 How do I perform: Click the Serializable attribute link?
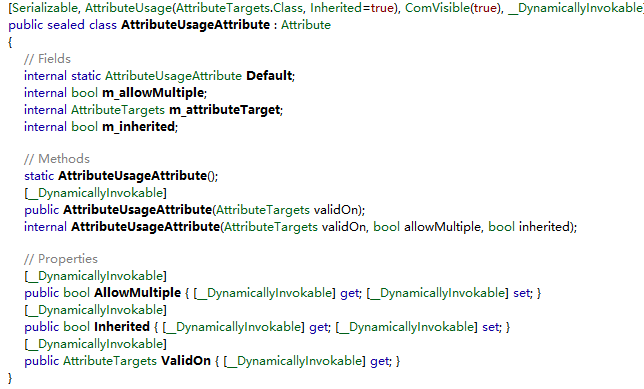point(45,8)
